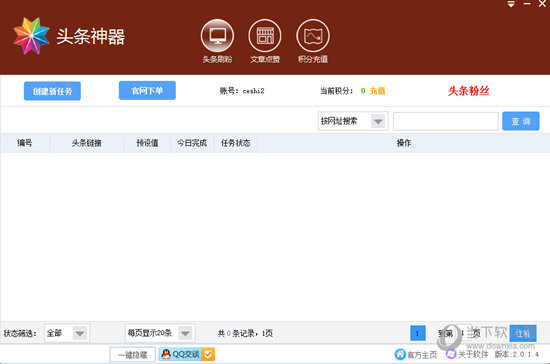Viewport: 550px width, 364px height.
Task: Click the 任务状态 column header
Action: tap(236, 143)
